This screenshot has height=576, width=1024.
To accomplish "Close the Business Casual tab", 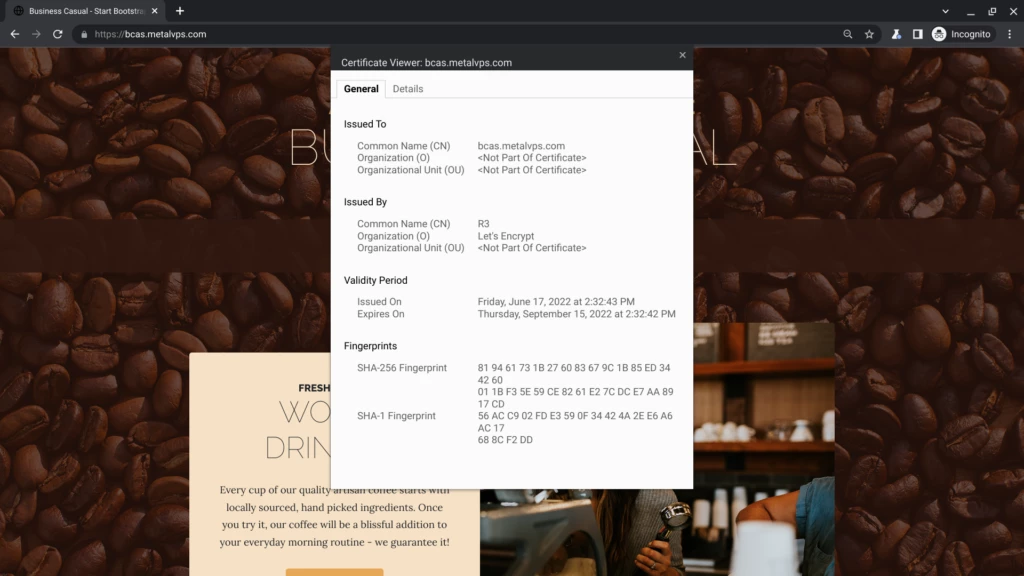I will tap(154, 11).
